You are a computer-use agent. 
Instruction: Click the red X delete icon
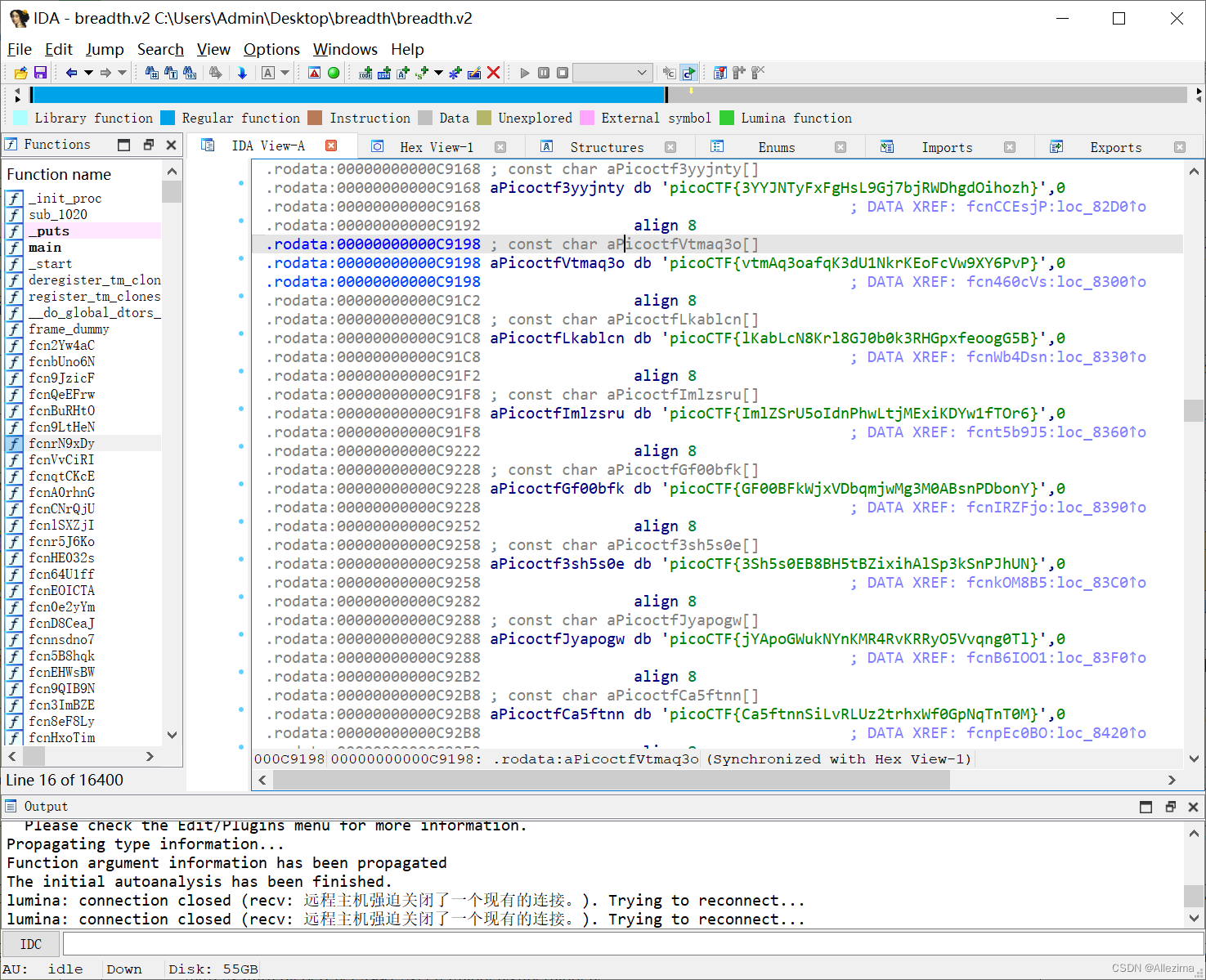[x=493, y=73]
